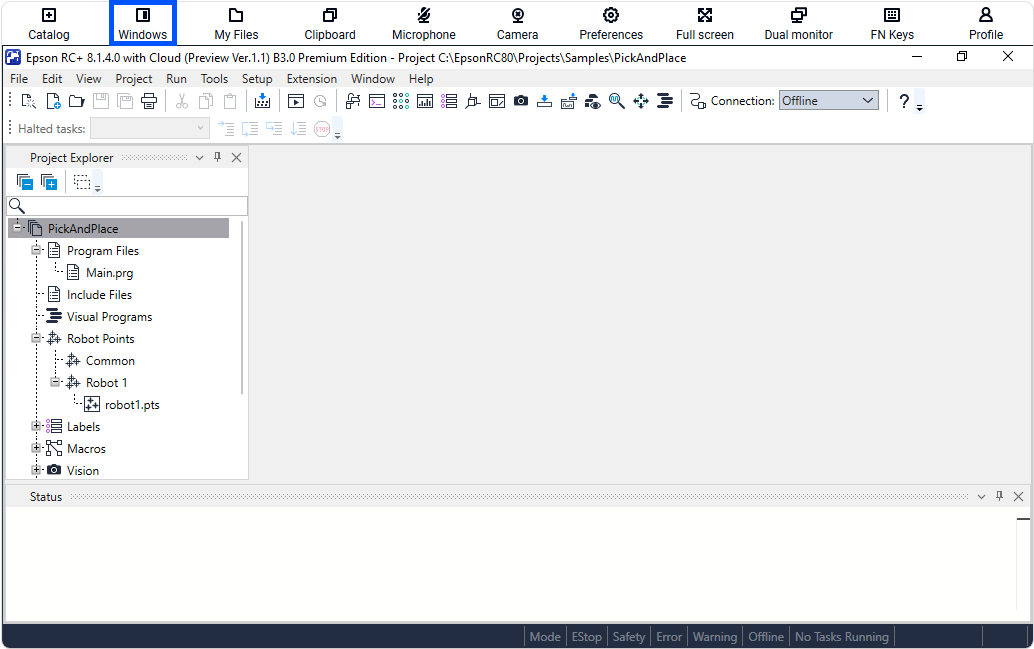
Task: Open the GUI form editor window icon
Action: [x=497, y=101]
